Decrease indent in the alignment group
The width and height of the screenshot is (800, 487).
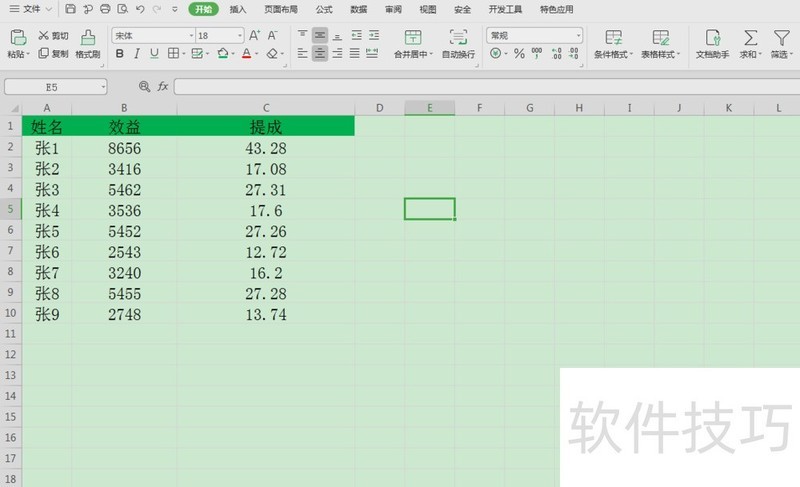click(356, 35)
